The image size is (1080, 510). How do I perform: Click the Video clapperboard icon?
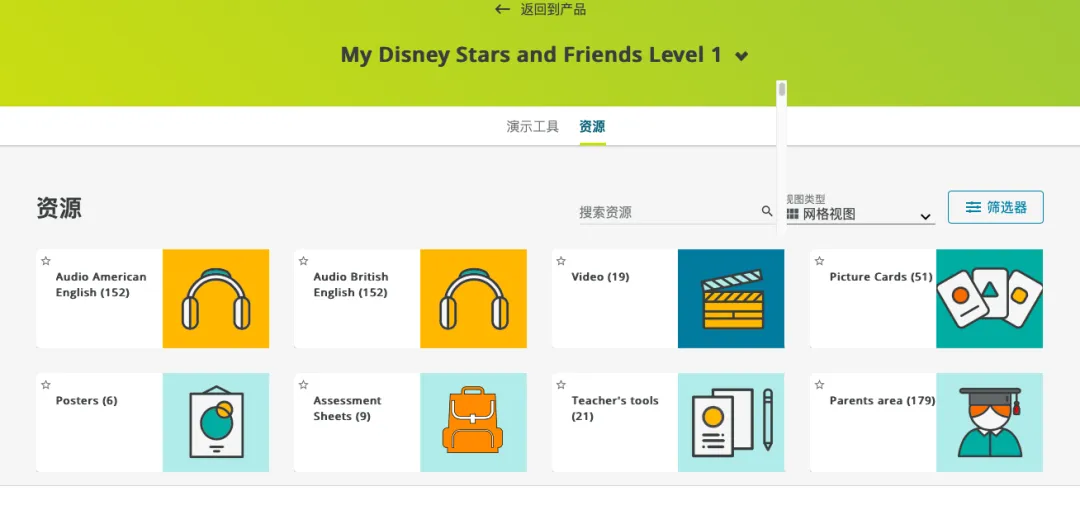[x=731, y=298]
